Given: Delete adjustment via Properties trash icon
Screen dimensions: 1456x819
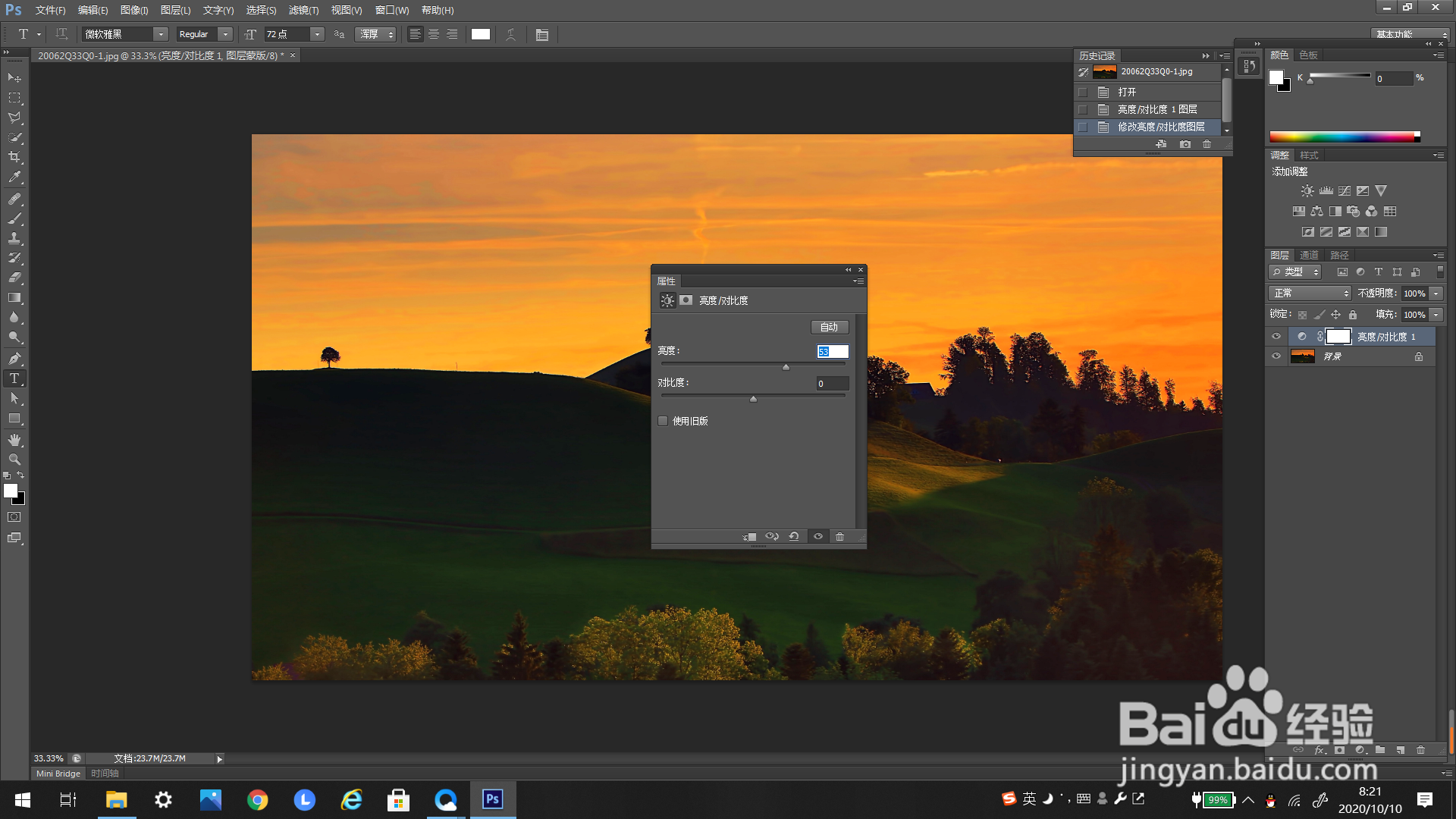Looking at the screenshot, I should tap(840, 537).
